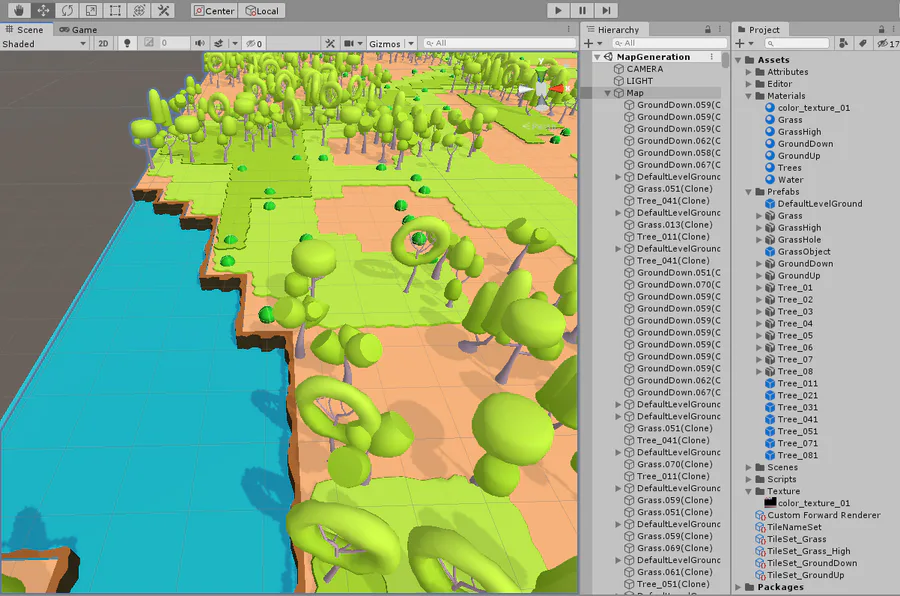900x596 pixels.
Task: Switch to the Game tab
Action: (78, 29)
